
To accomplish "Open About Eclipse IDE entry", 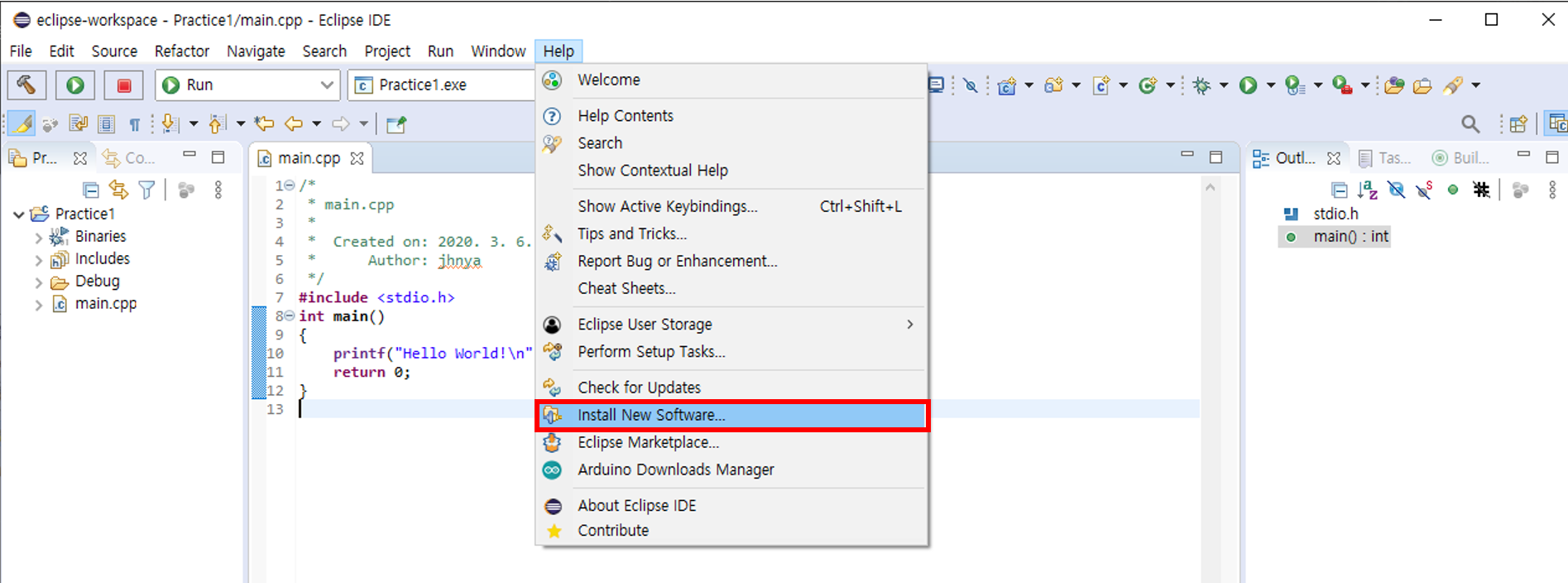I will pos(732,506).
